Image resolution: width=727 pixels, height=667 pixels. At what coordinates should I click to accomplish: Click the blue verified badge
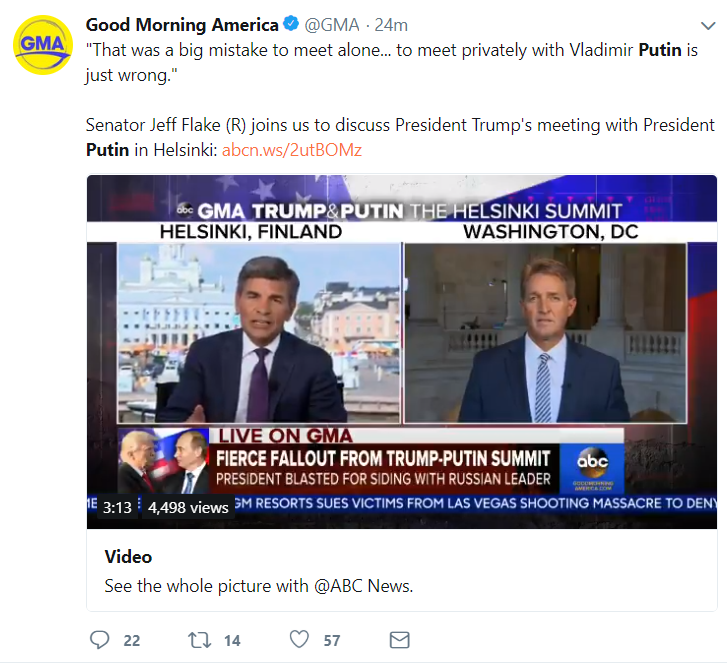click(x=293, y=25)
